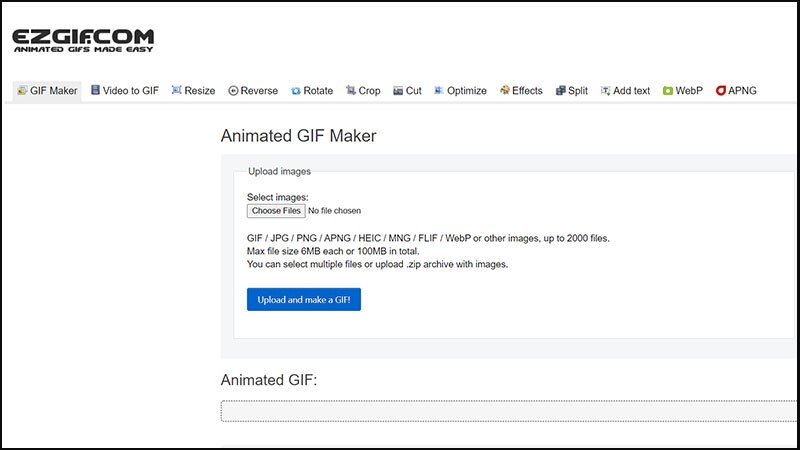The width and height of the screenshot is (800, 450).
Task: Open the Optimize tab
Action: click(x=466, y=91)
